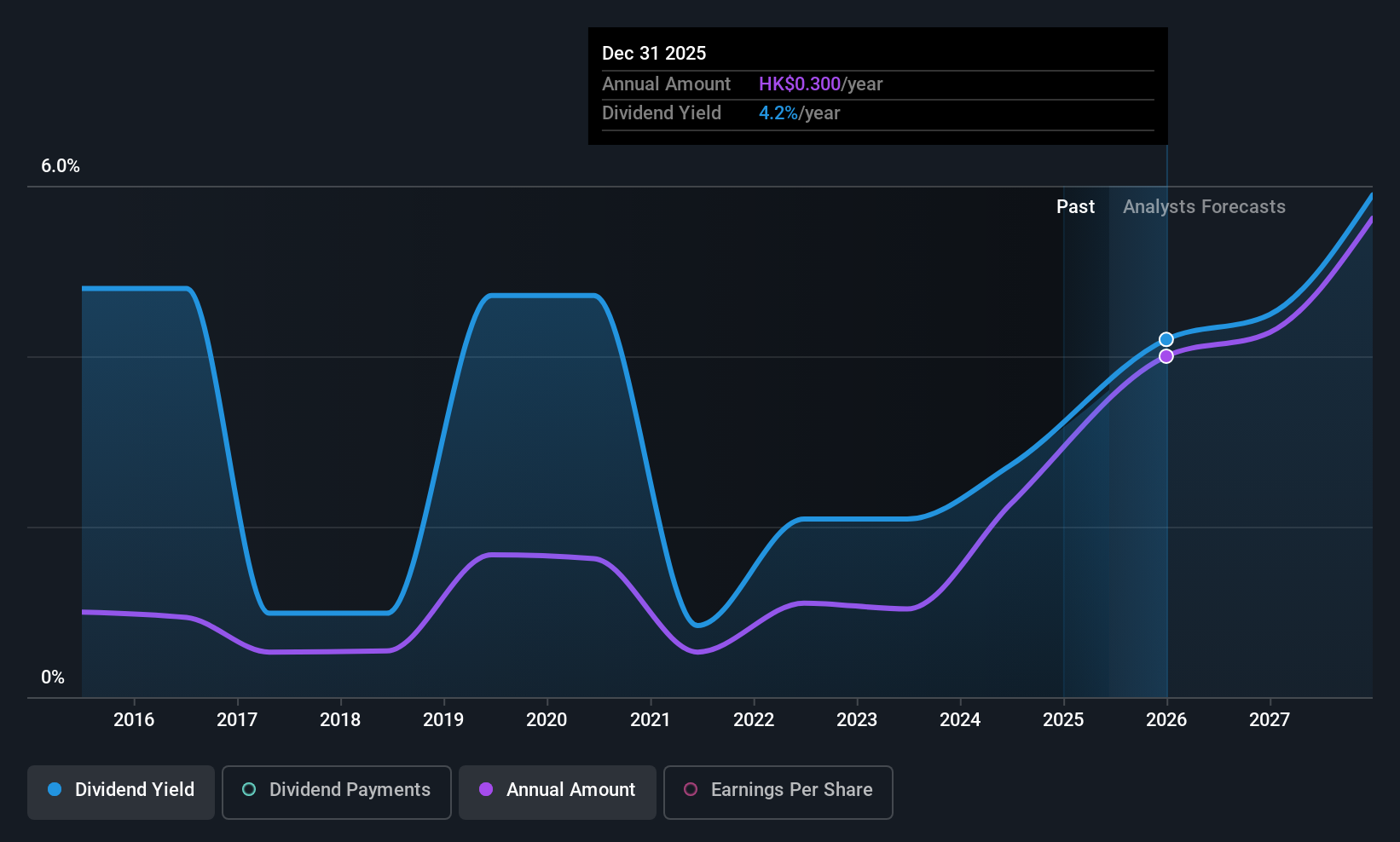Click the Annual Amount tooltip row label
Viewport: 1400px width, 842px height.
666,84
